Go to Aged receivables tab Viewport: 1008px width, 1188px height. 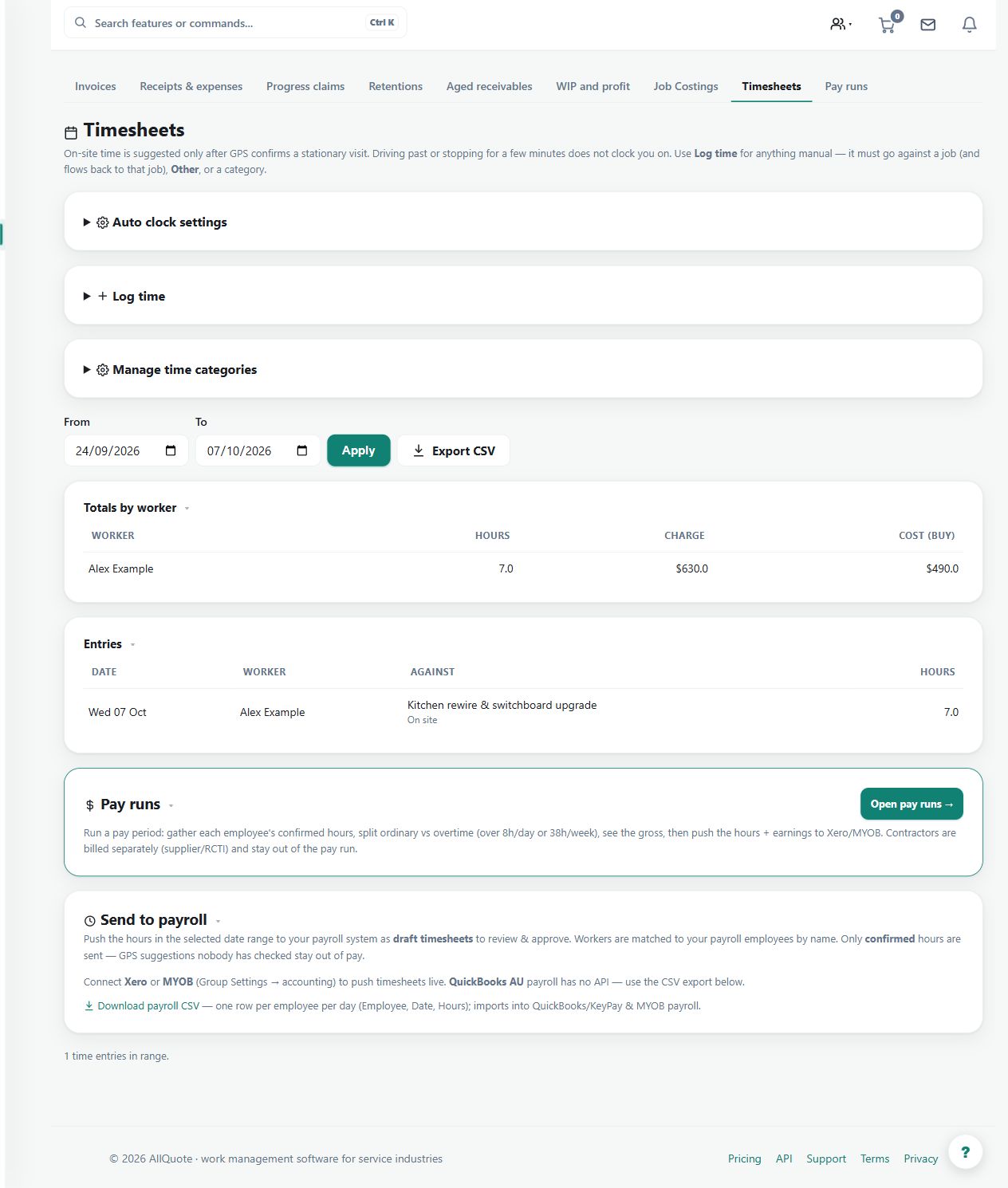[x=490, y=86]
